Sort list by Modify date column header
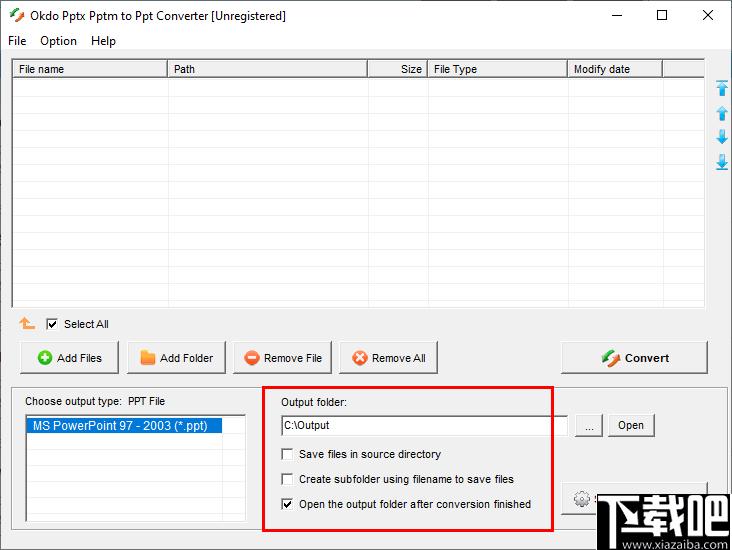732x550 pixels. 615,69
